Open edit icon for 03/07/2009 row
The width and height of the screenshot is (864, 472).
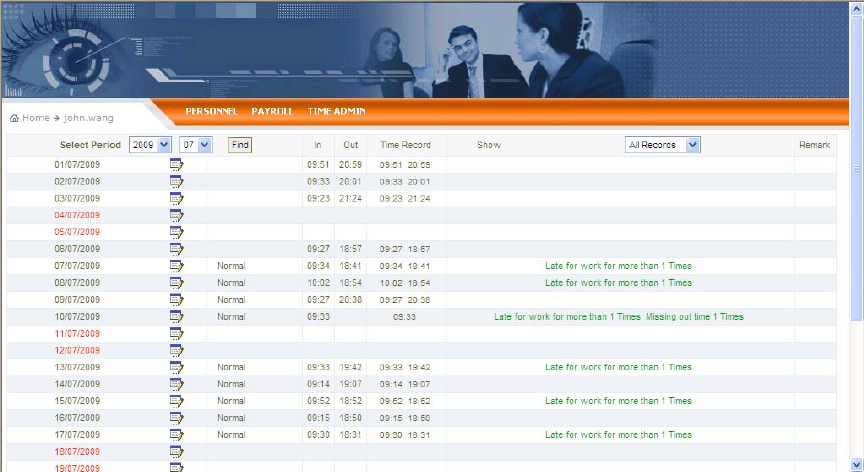(176, 198)
